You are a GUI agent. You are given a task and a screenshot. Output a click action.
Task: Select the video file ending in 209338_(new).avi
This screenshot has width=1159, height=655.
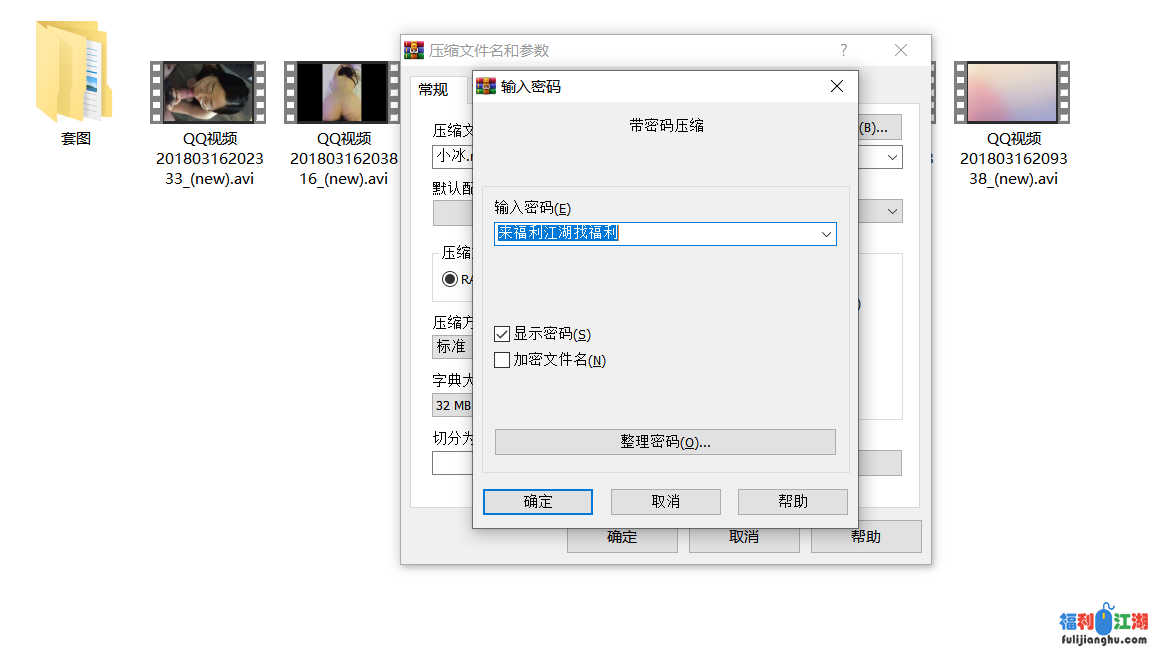click(x=1012, y=92)
